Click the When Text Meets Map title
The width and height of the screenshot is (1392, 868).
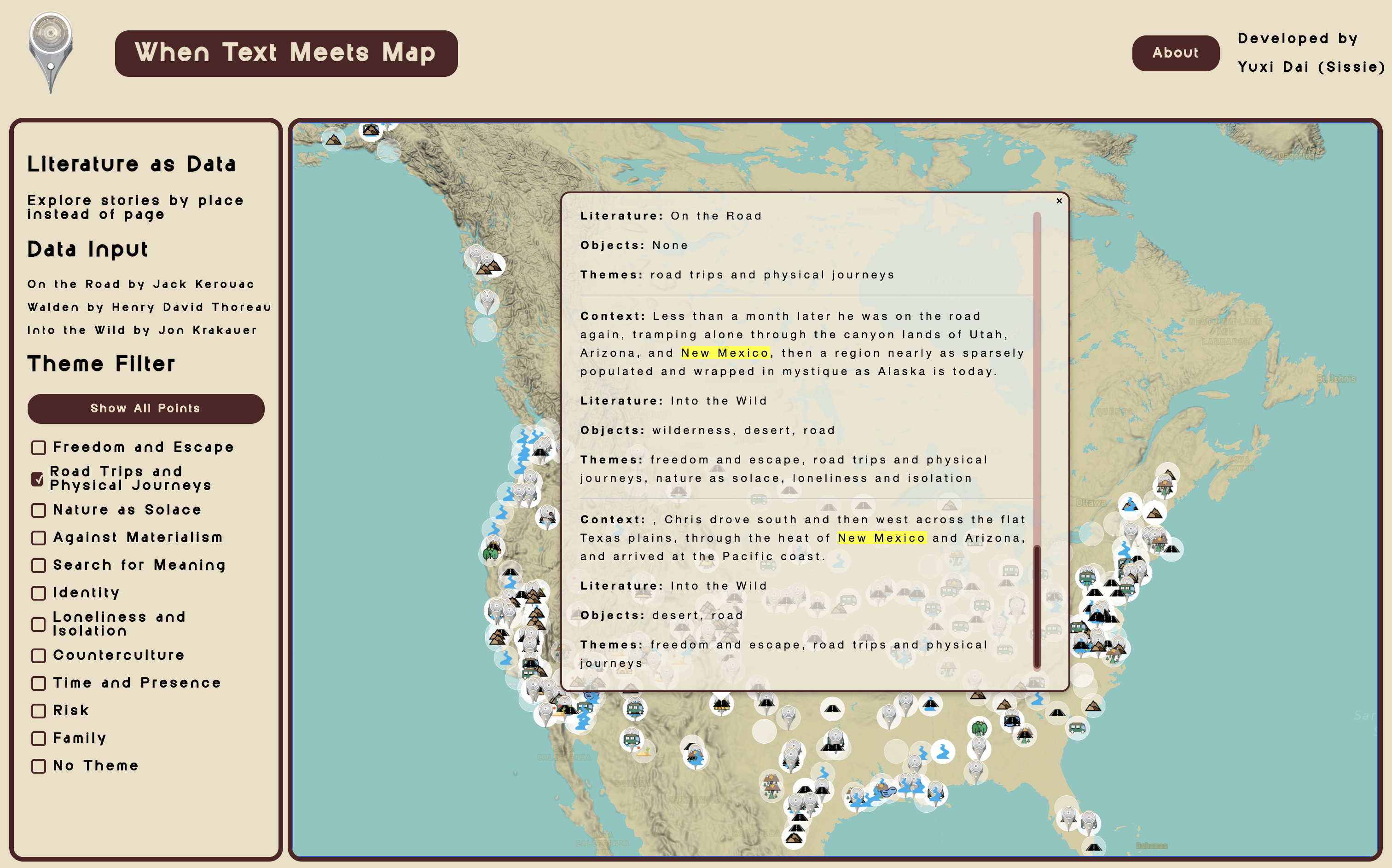(x=286, y=53)
